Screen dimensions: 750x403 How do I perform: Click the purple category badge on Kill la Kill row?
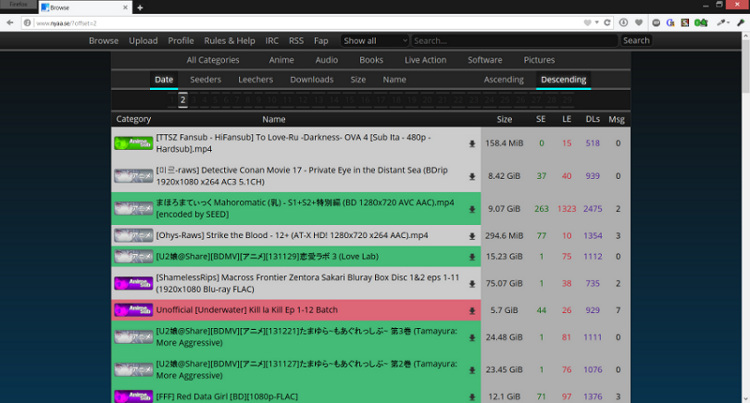[x=133, y=310]
